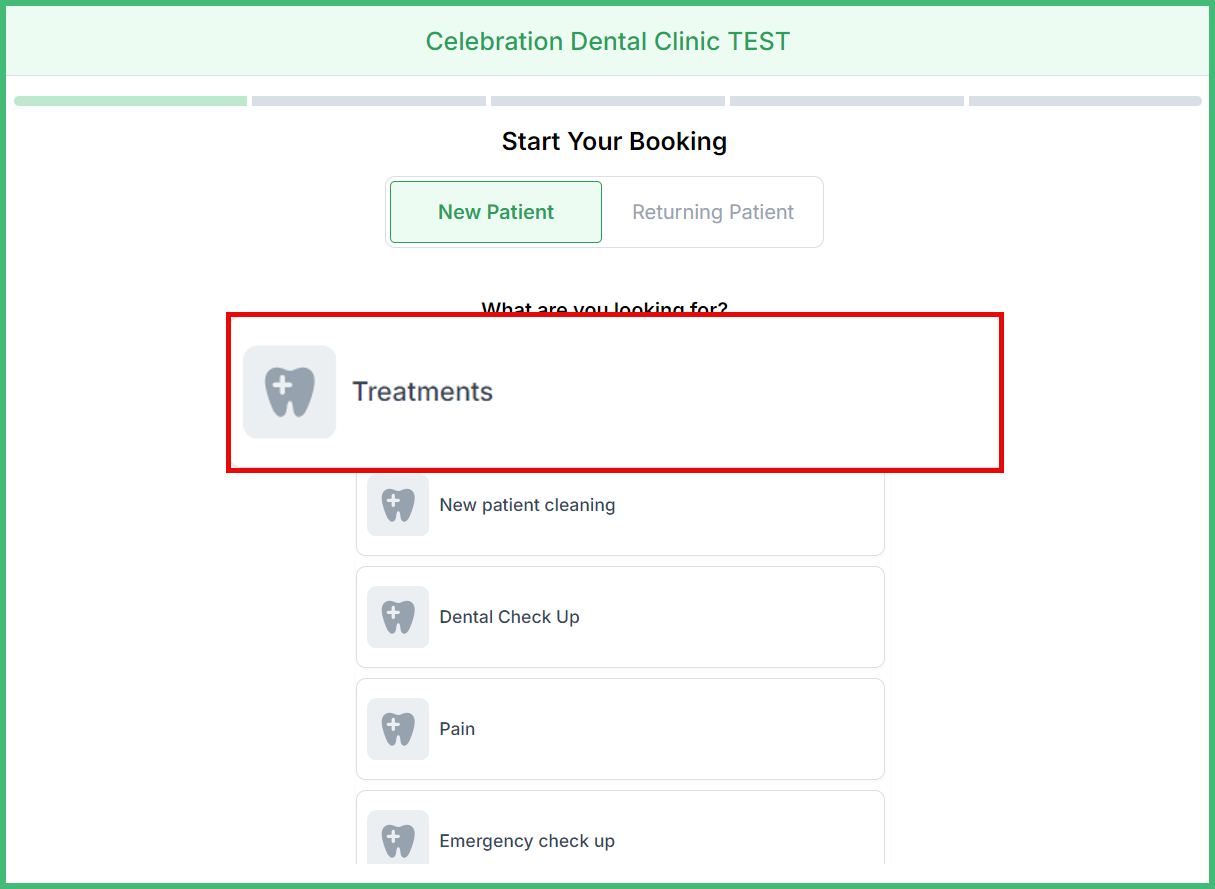Image resolution: width=1215 pixels, height=889 pixels.
Task: Collapse the highlighted Treatments category
Action: tap(615, 392)
